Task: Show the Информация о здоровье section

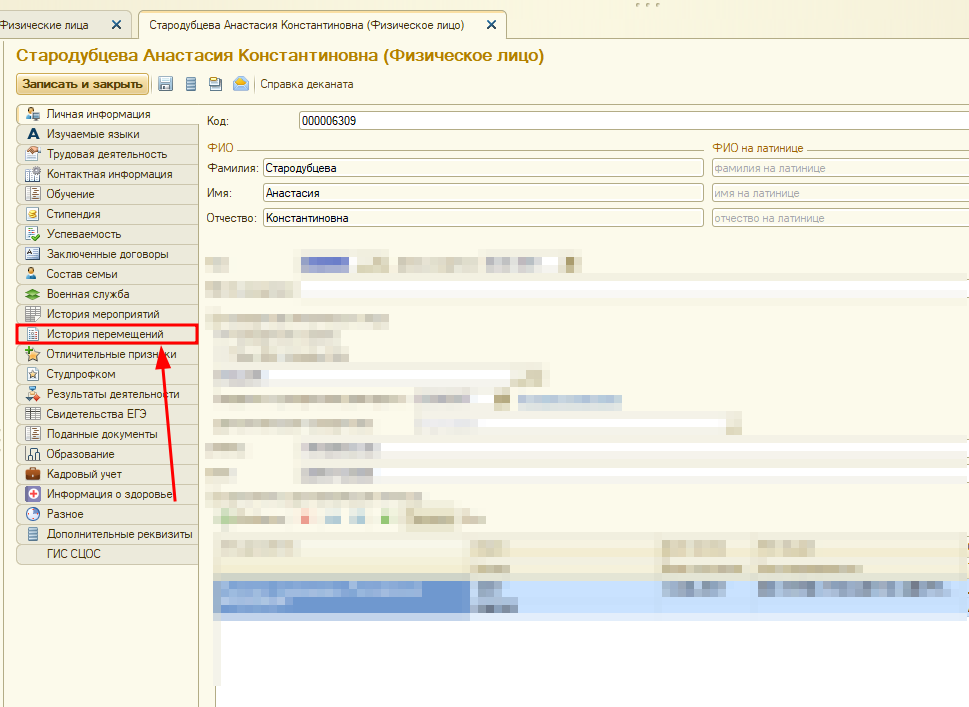Action: (x=110, y=494)
